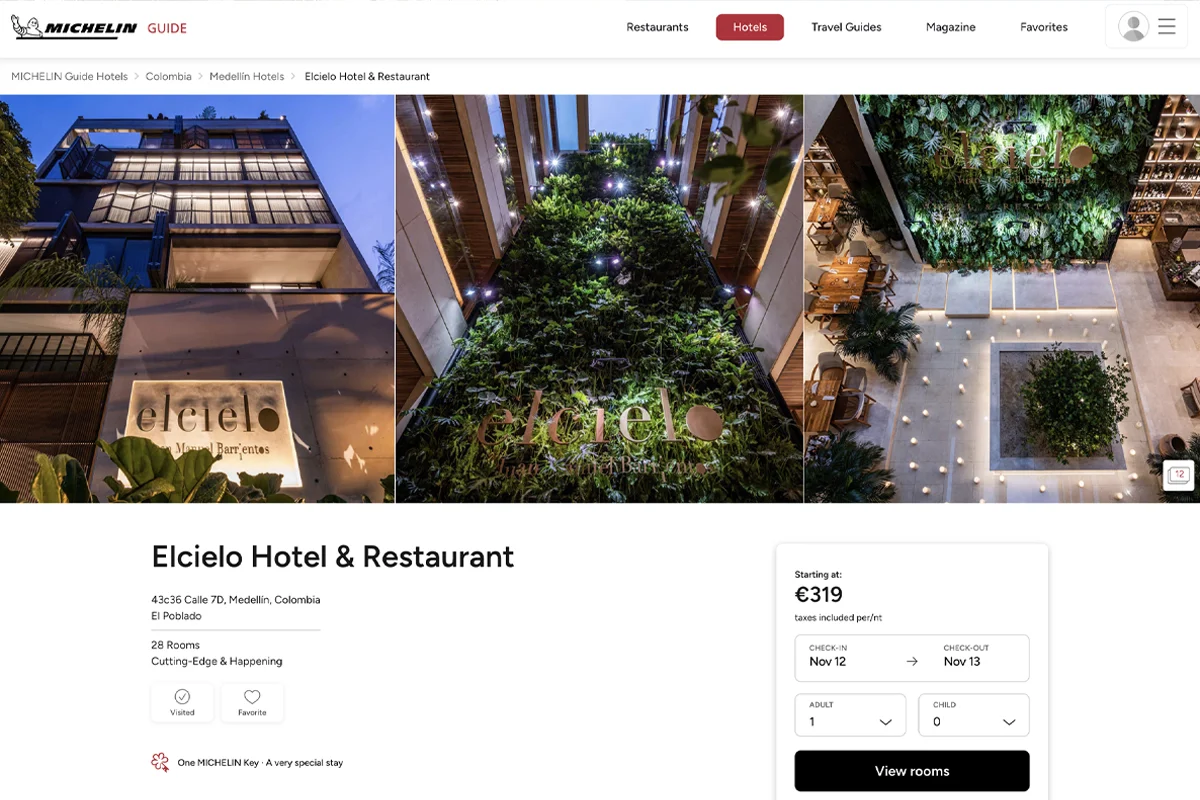Toggle the Favorite heart button

pyautogui.click(x=252, y=703)
